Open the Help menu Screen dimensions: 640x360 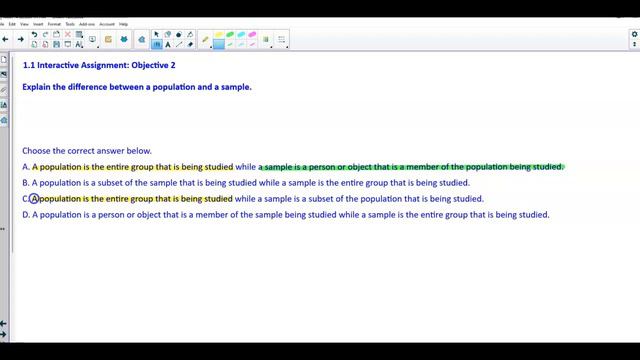pos(123,24)
